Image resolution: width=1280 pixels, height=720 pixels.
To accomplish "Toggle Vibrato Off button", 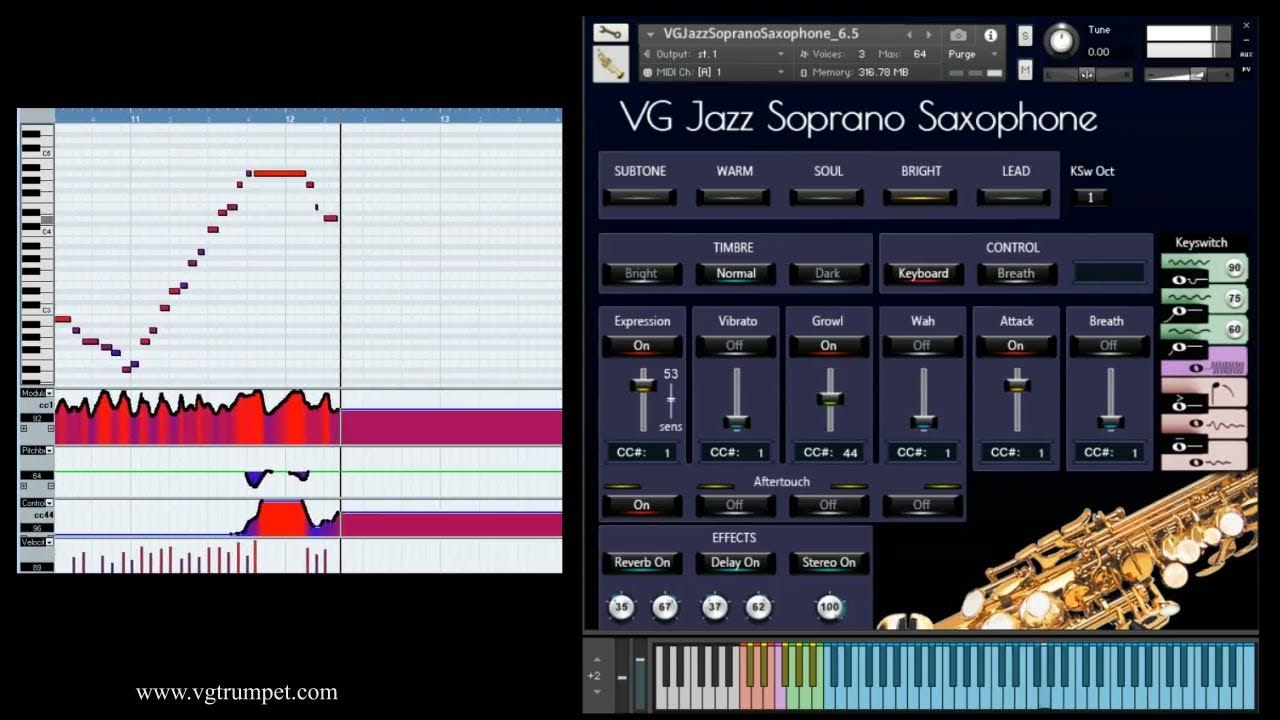I will (x=735, y=345).
